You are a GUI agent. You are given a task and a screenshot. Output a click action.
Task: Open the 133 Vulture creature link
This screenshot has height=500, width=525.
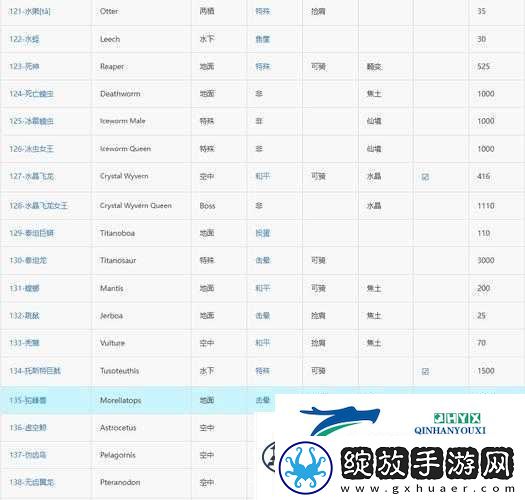pyautogui.click(x=24, y=343)
